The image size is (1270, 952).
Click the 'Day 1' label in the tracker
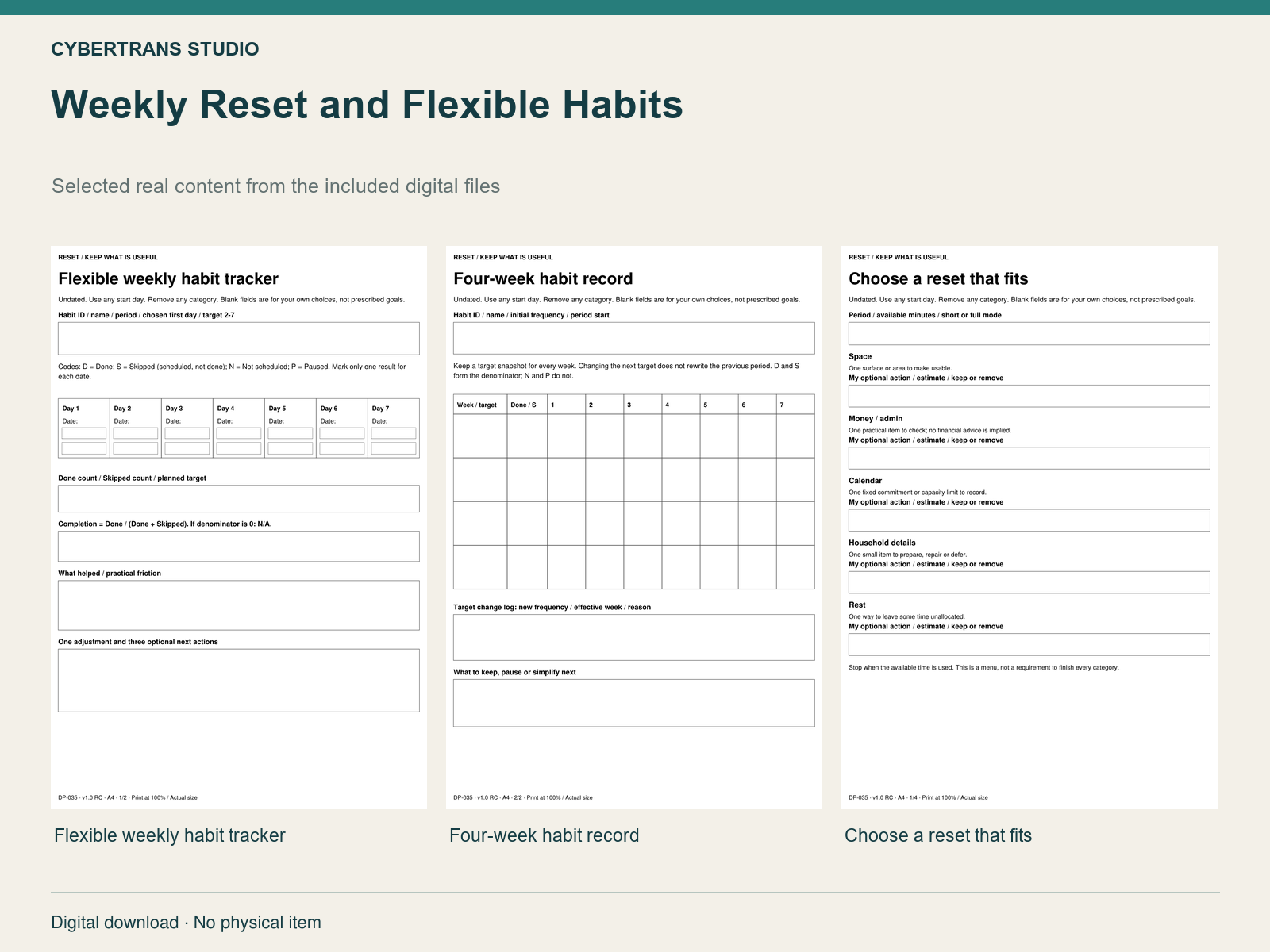click(x=71, y=409)
